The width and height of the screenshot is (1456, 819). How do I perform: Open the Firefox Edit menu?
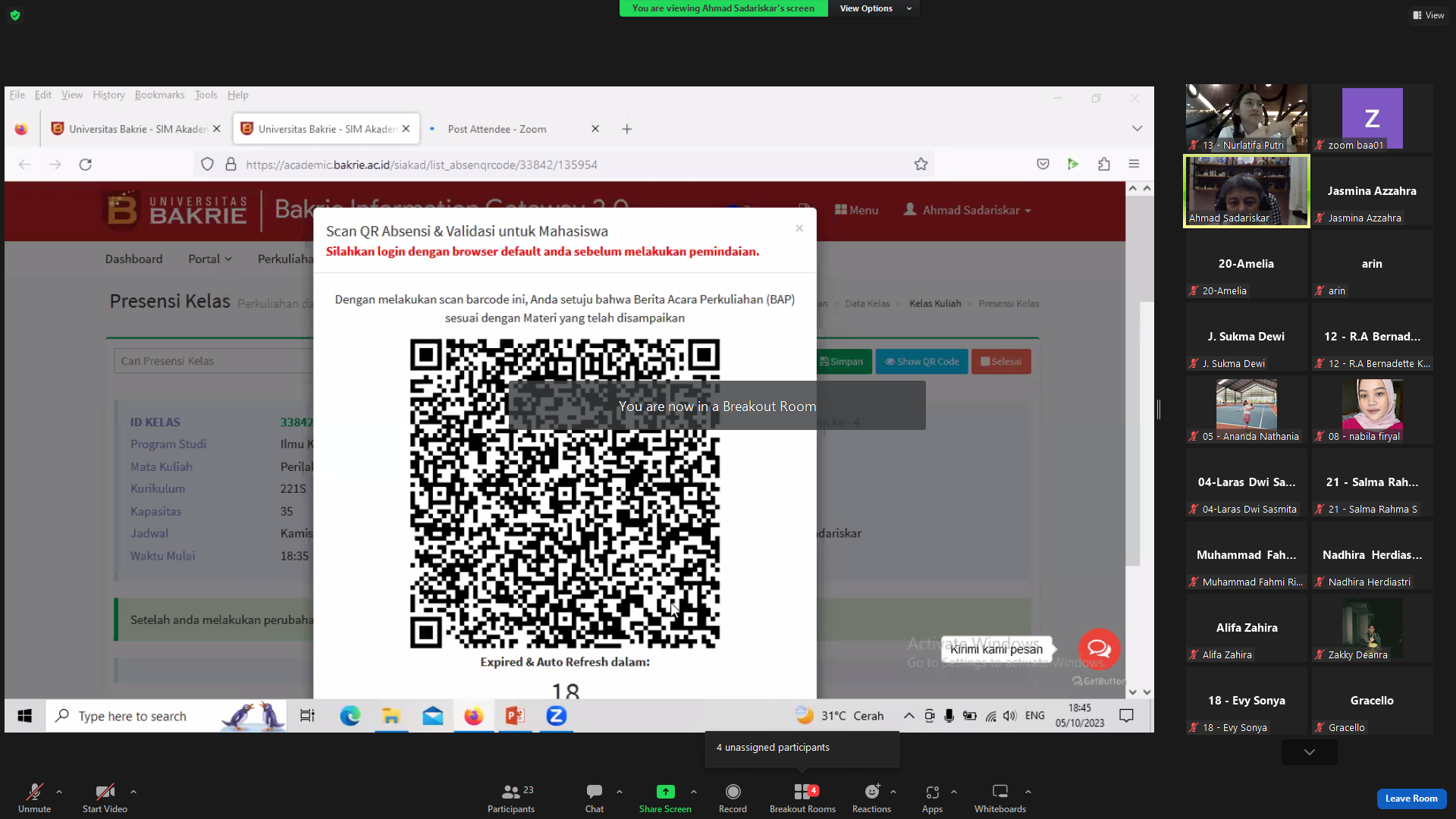pyautogui.click(x=43, y=95)
